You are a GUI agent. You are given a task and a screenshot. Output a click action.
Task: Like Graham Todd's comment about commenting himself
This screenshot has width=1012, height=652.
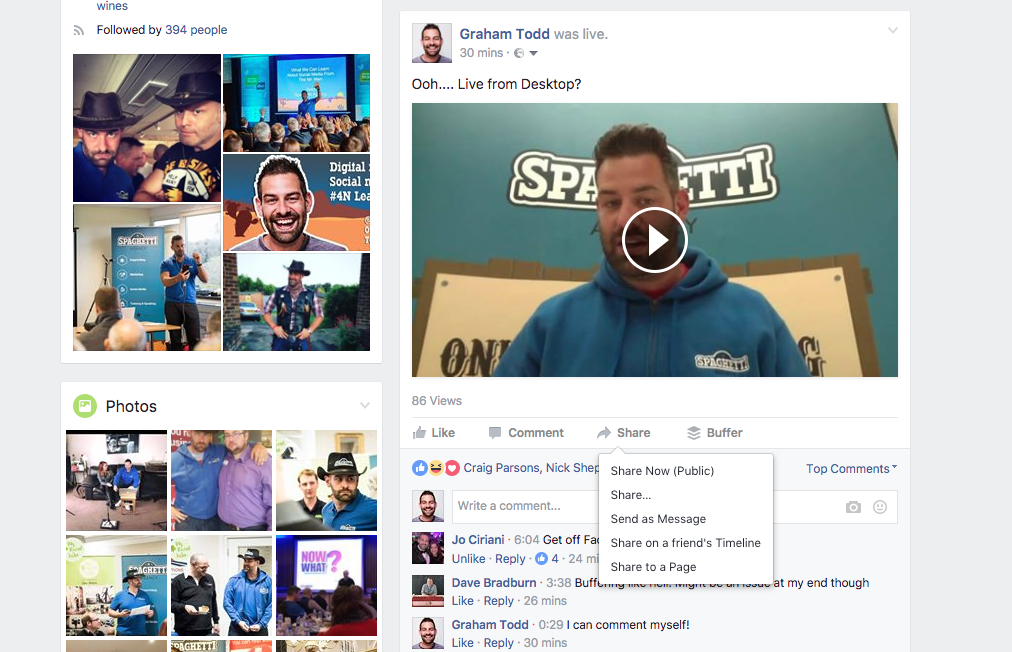[x=462, y=642]
